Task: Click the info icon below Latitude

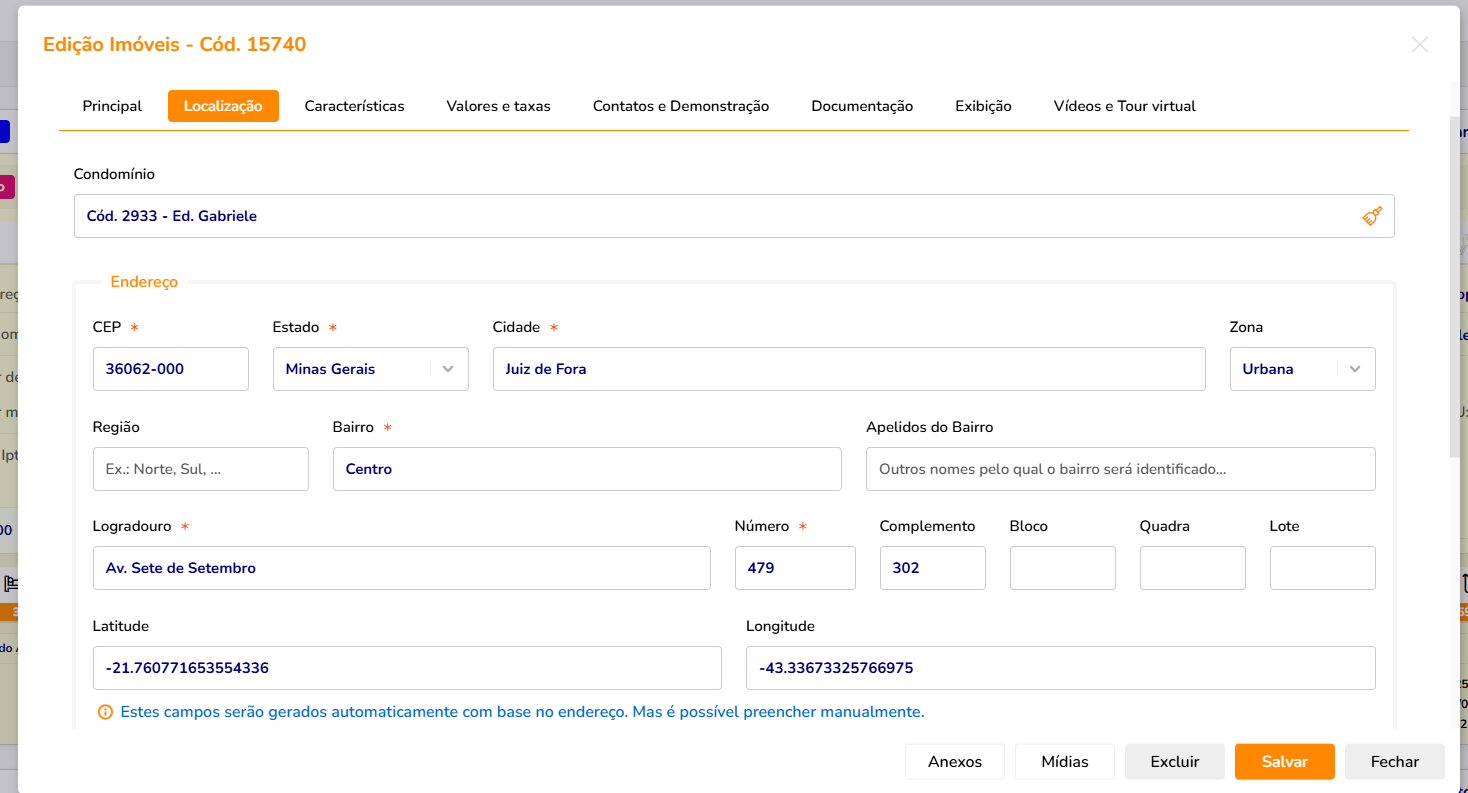Action: [104, 713]
